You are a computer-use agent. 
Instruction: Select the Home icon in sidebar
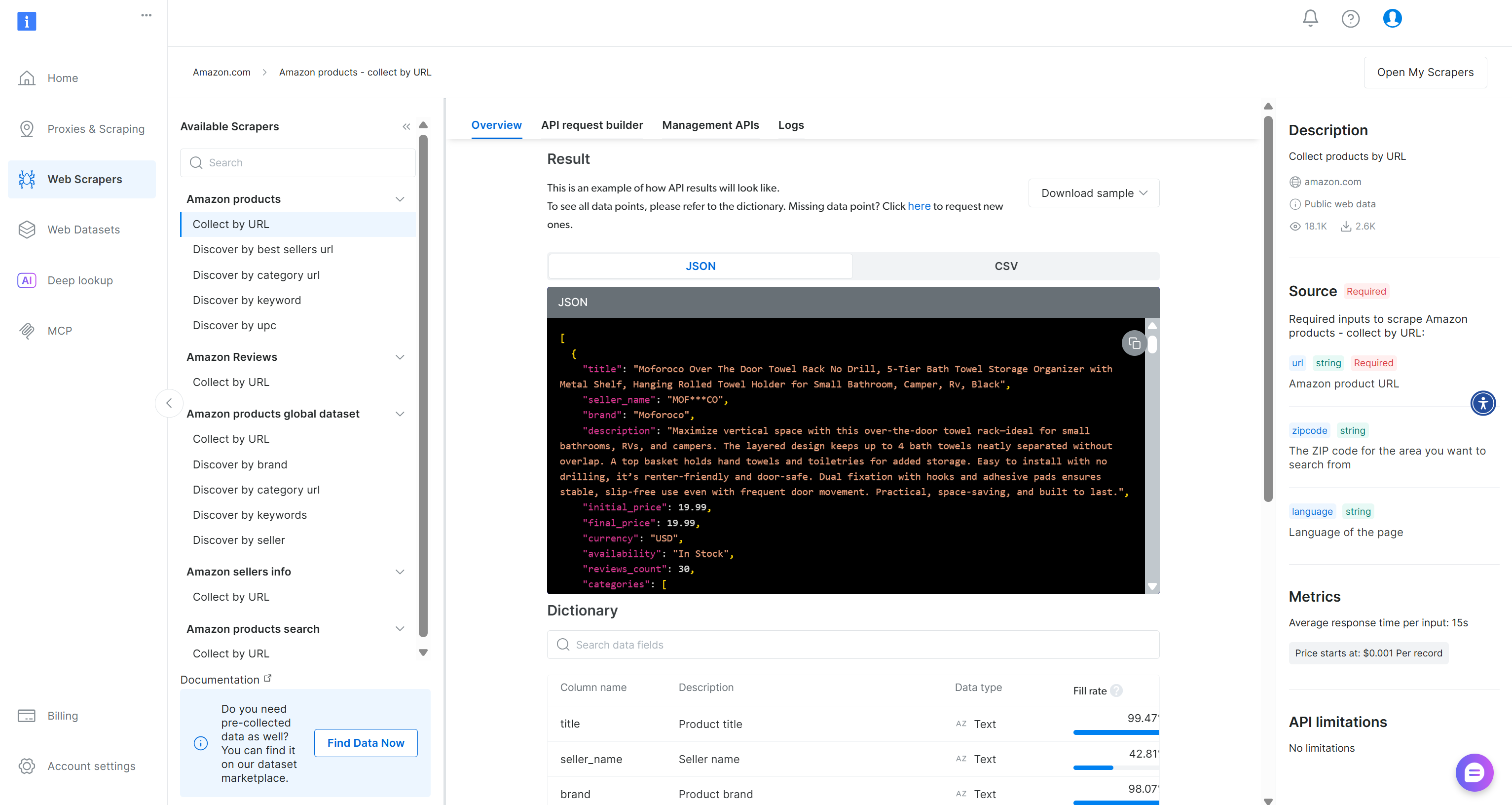pyautogui.click(x=27, y=77)
